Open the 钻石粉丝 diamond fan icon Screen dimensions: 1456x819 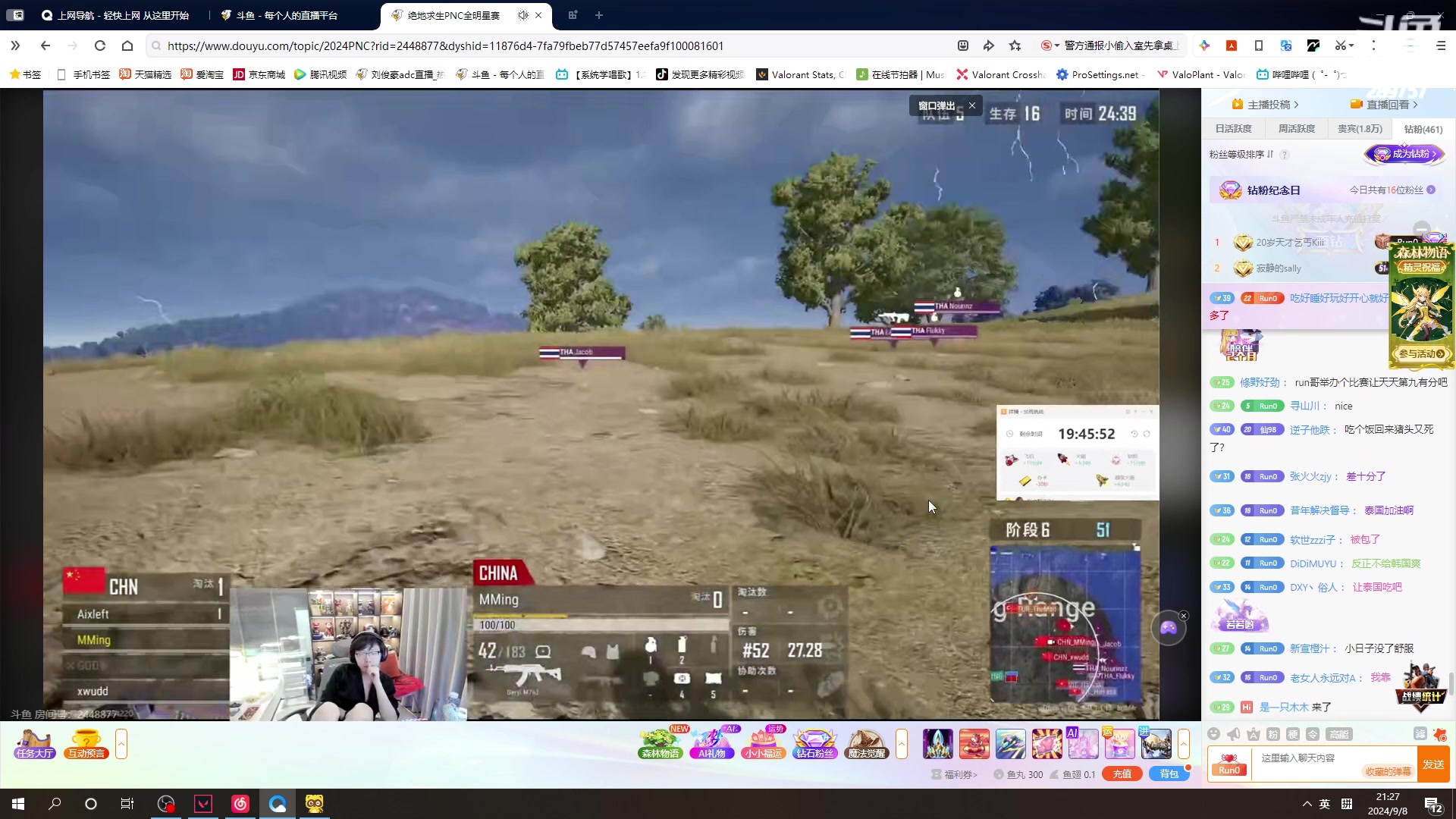(x=815, y=744)
